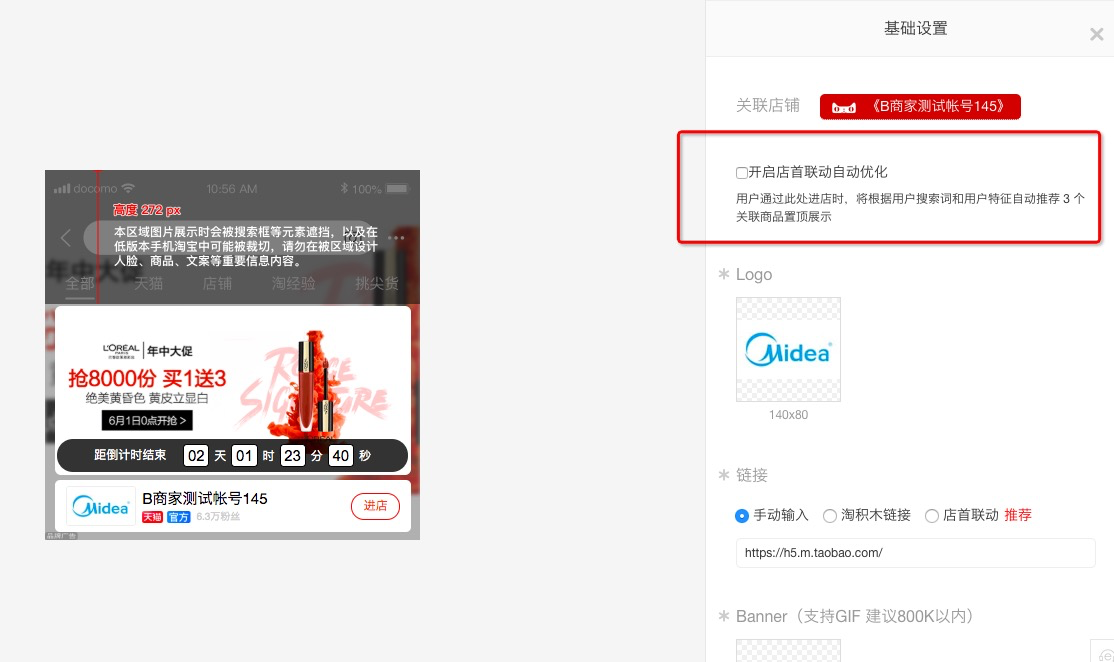Click the countdown days value 02
This screenshot has width=1114, height=662.
pos(196,456)
